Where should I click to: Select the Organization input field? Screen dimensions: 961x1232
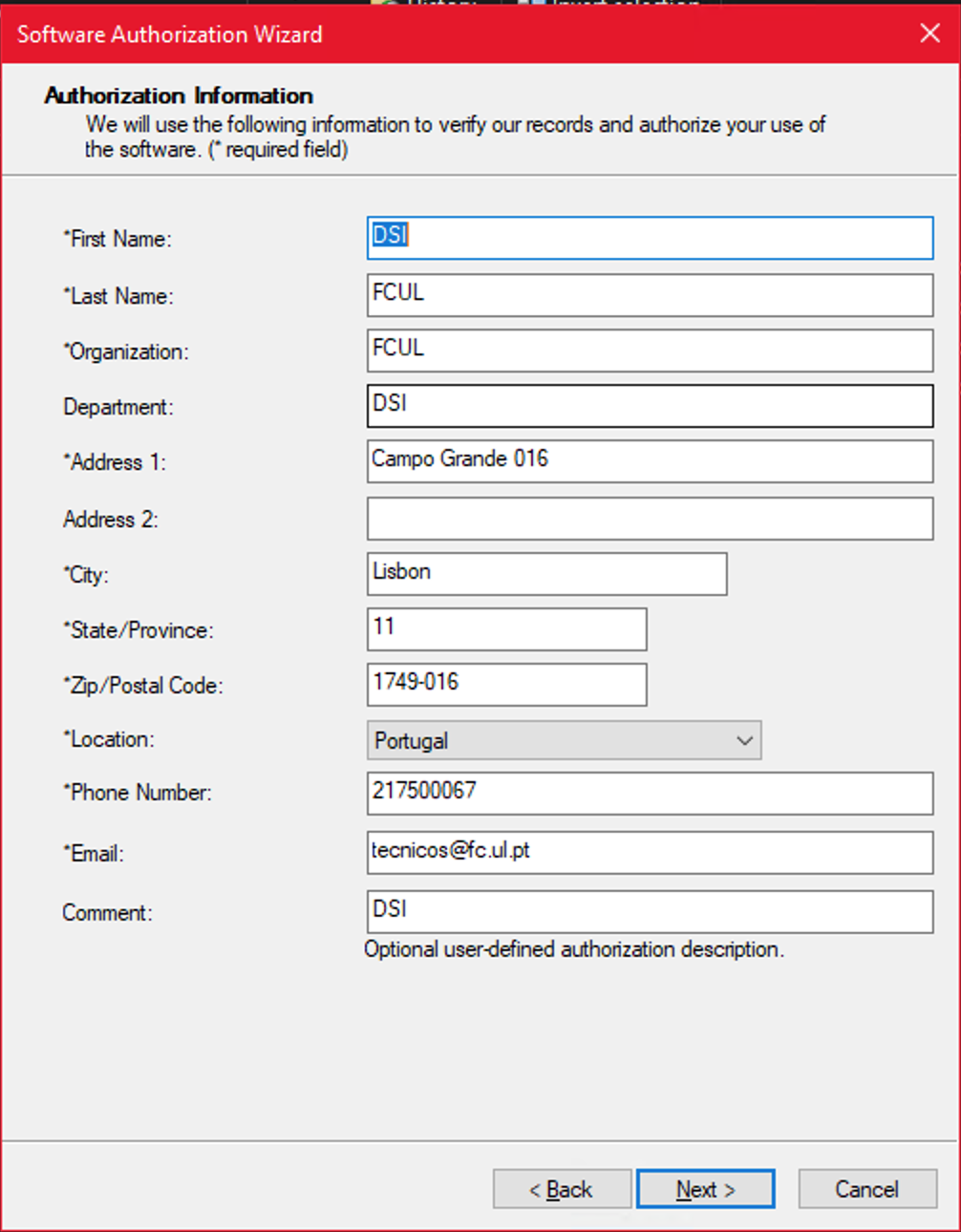click(650, 350)
